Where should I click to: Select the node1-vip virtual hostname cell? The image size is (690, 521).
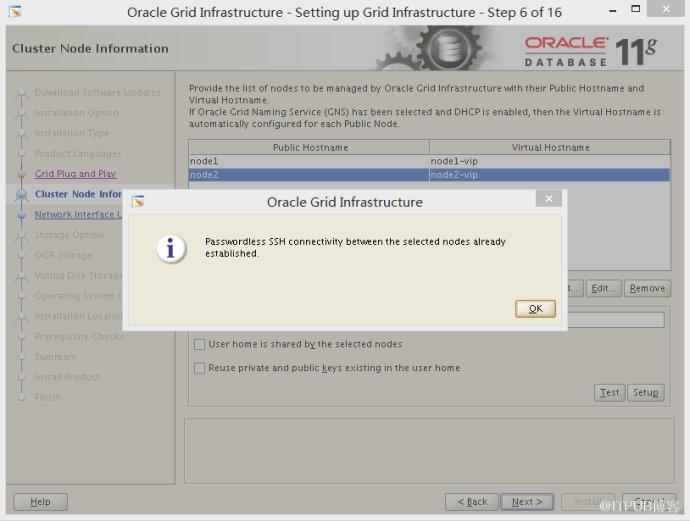click(550, 161)
